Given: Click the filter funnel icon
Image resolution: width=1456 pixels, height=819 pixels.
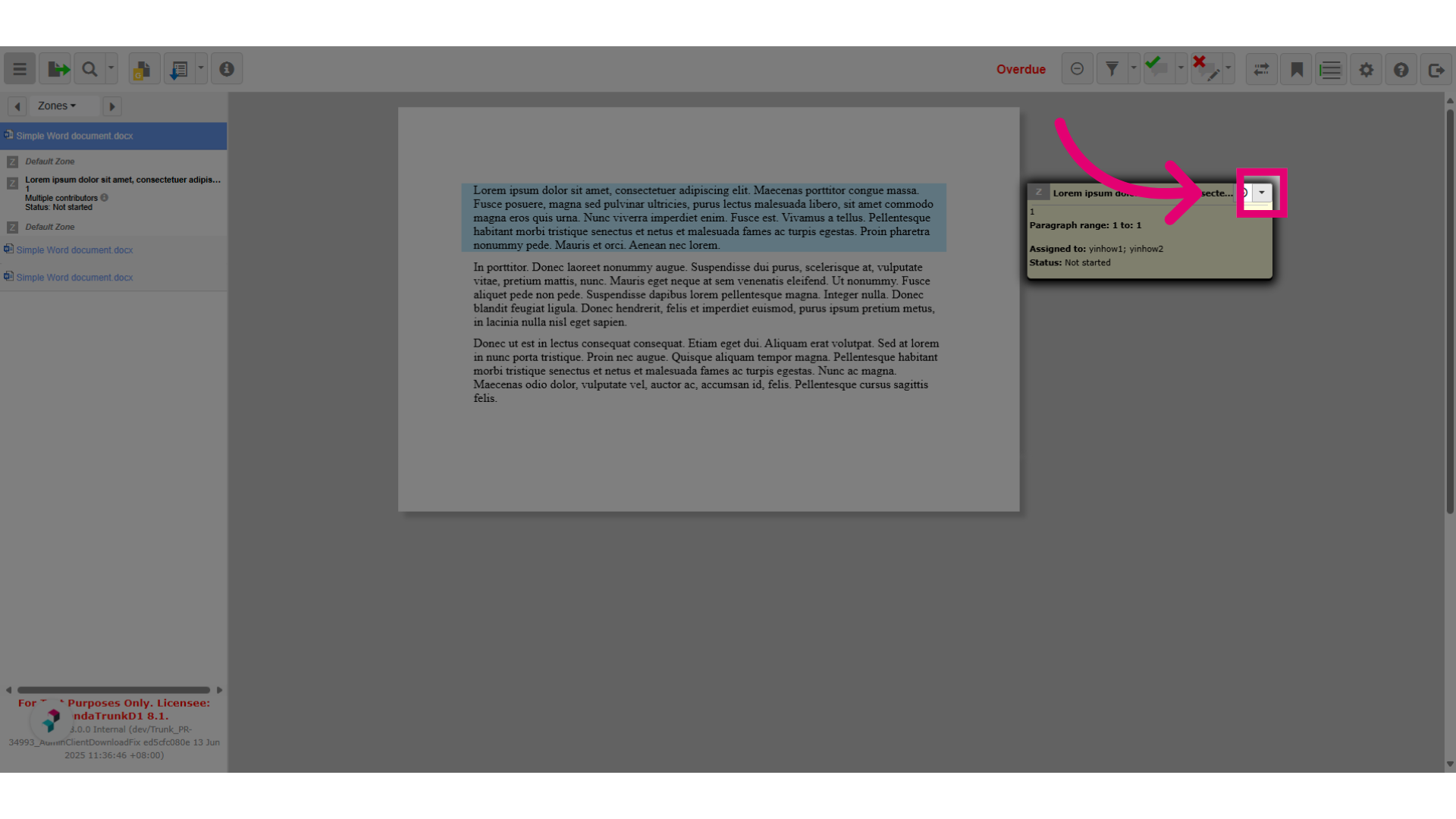Looking at the screenshot, I should pyautogui.click(x=1112, y=69).
